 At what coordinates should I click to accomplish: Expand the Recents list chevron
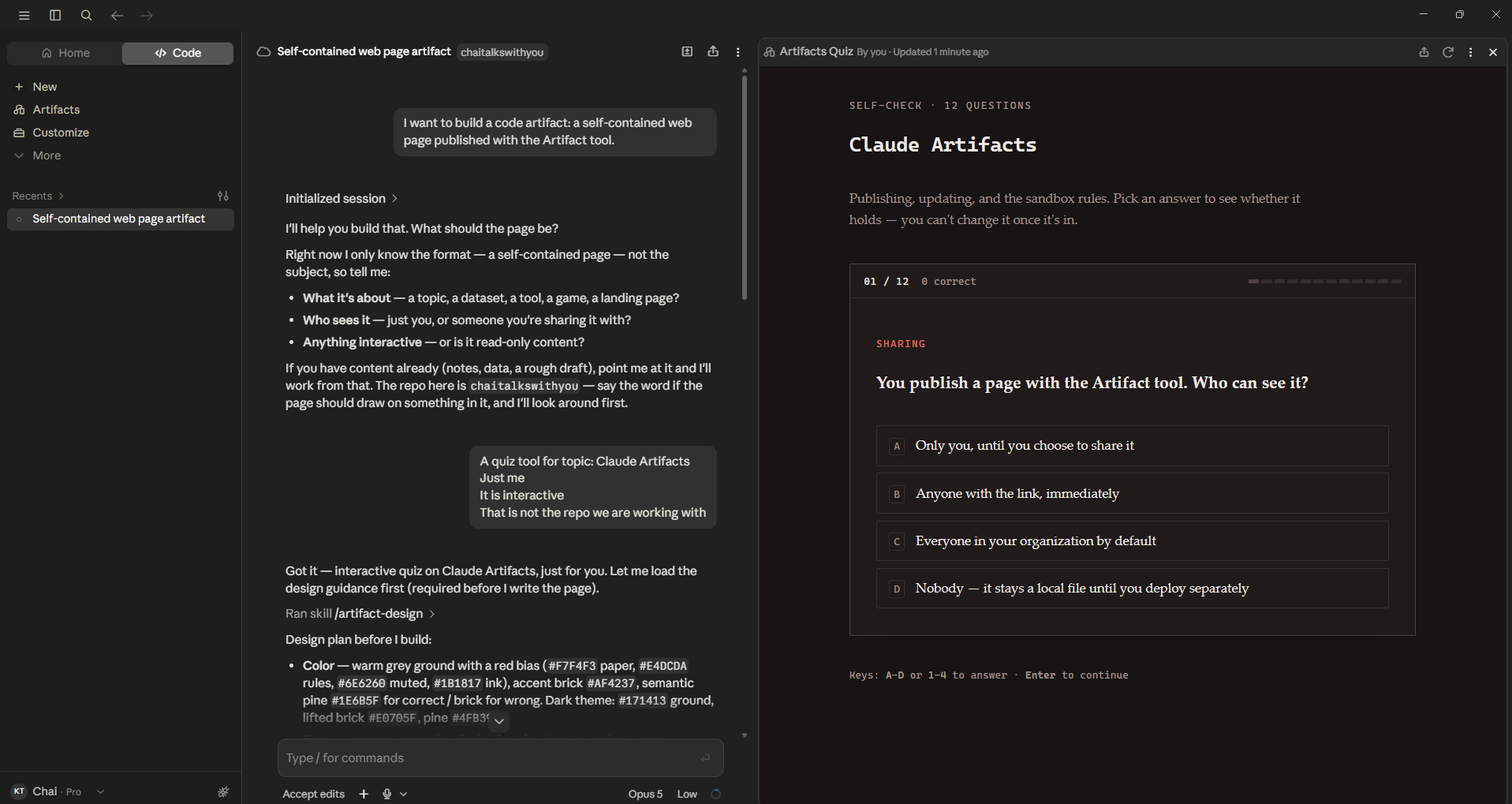click(61, 196)
